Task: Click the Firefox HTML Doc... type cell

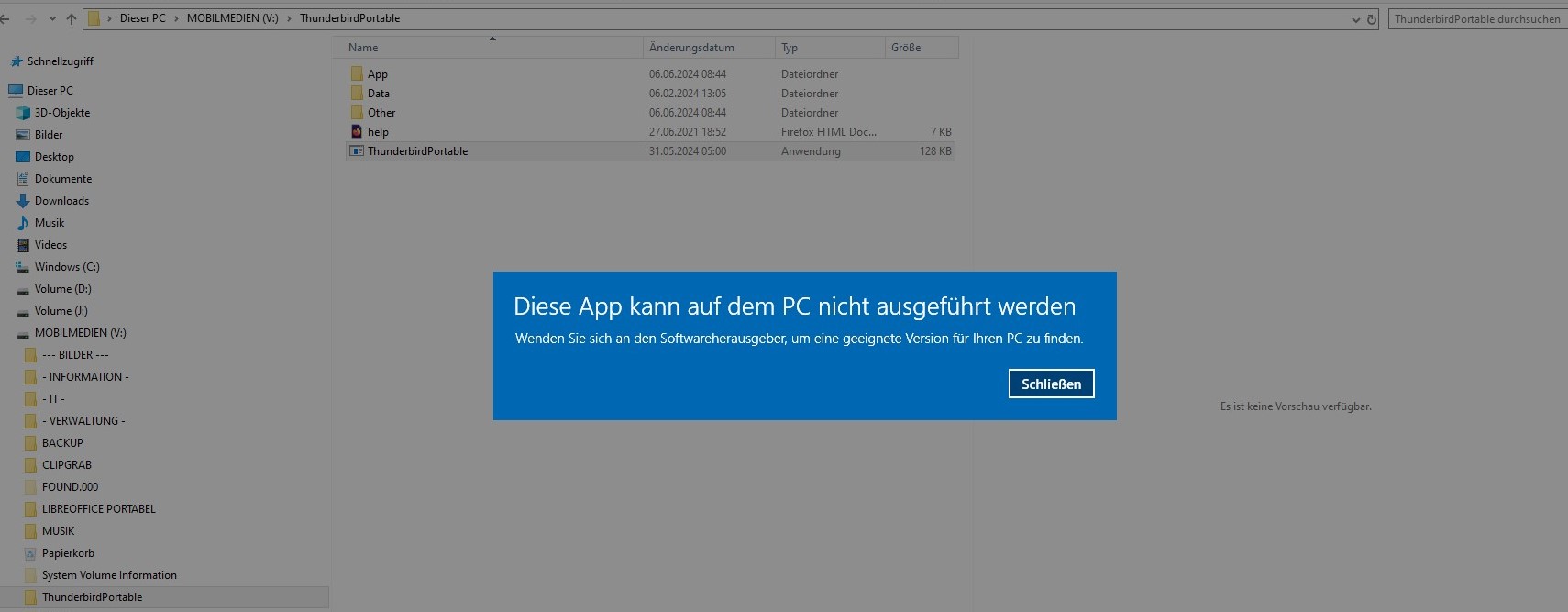Action: coord(829,132)
